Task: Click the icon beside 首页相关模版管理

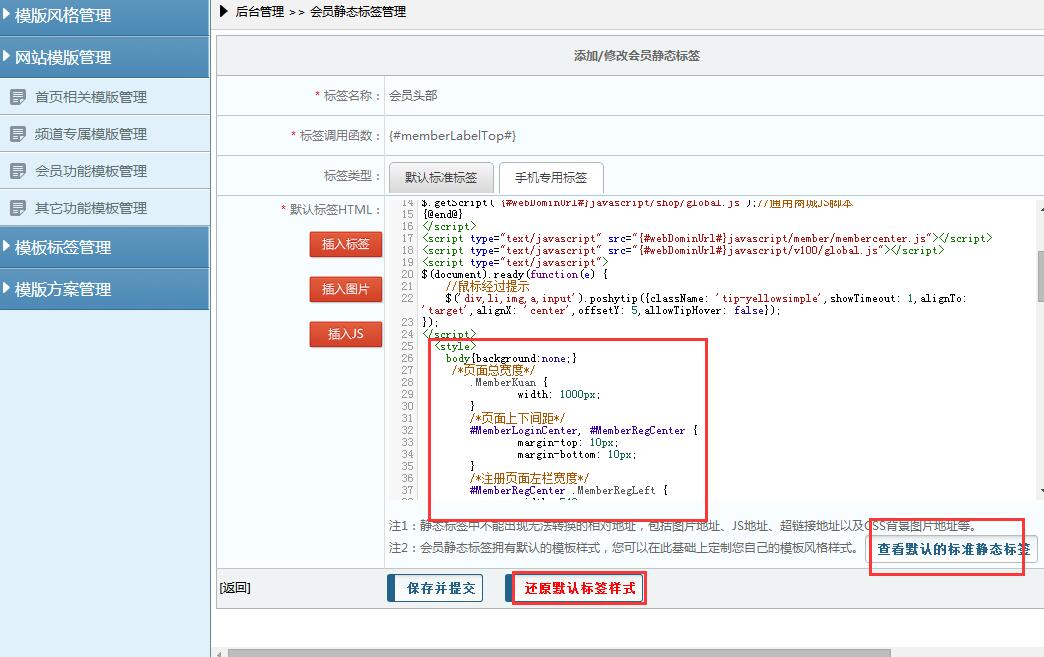Action: 17,97
